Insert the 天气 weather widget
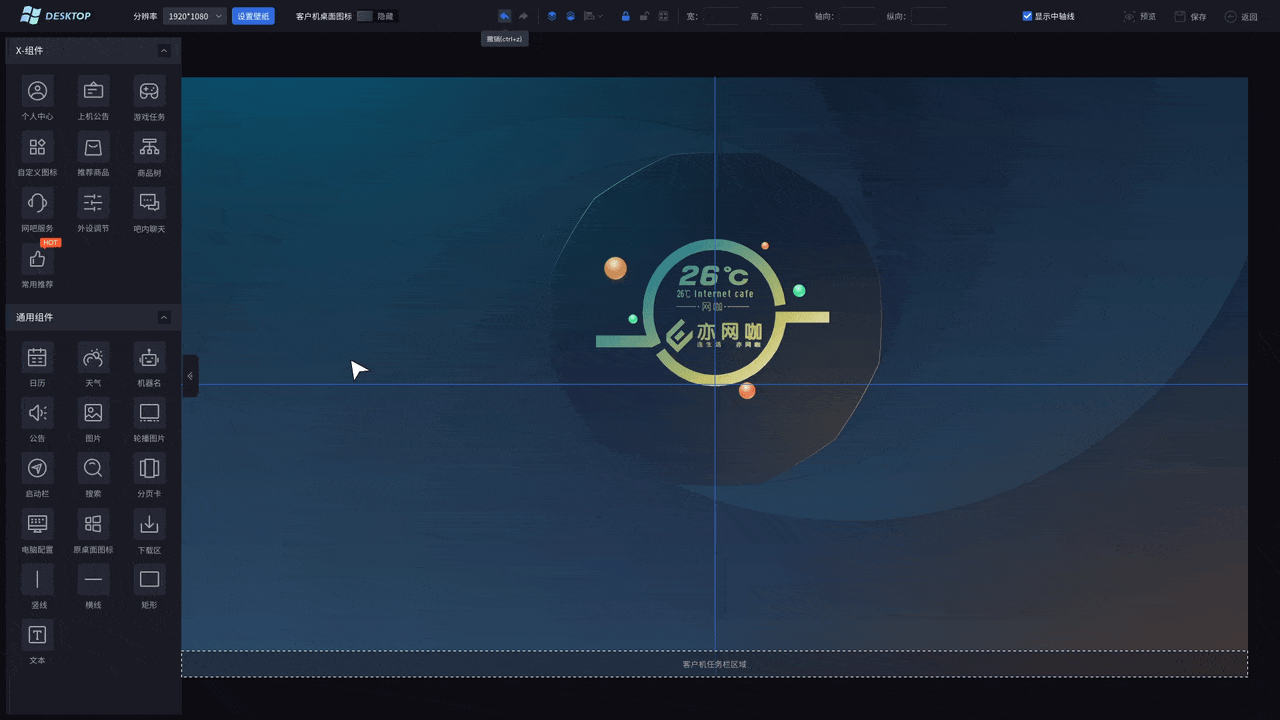1280x720 pixels. [x=93, y=357]
